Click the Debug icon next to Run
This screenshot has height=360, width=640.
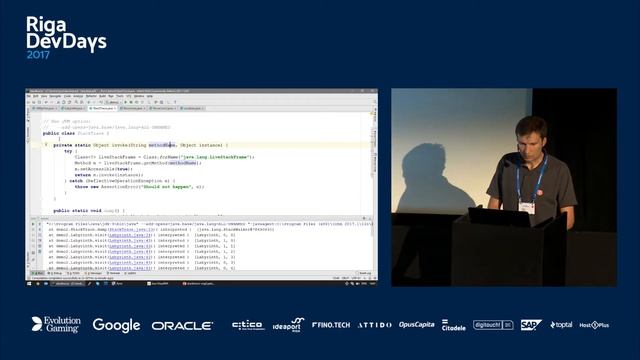click(x=131, y=102)
